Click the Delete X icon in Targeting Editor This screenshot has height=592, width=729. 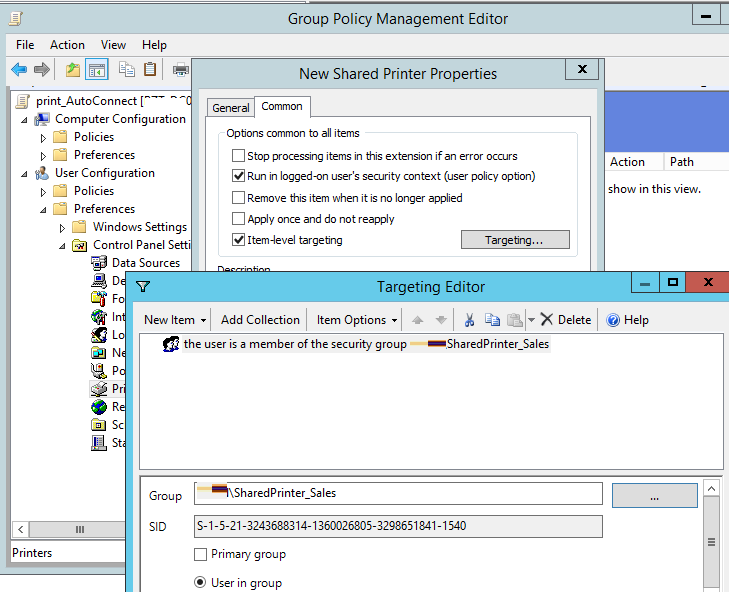tap(547, 320)
